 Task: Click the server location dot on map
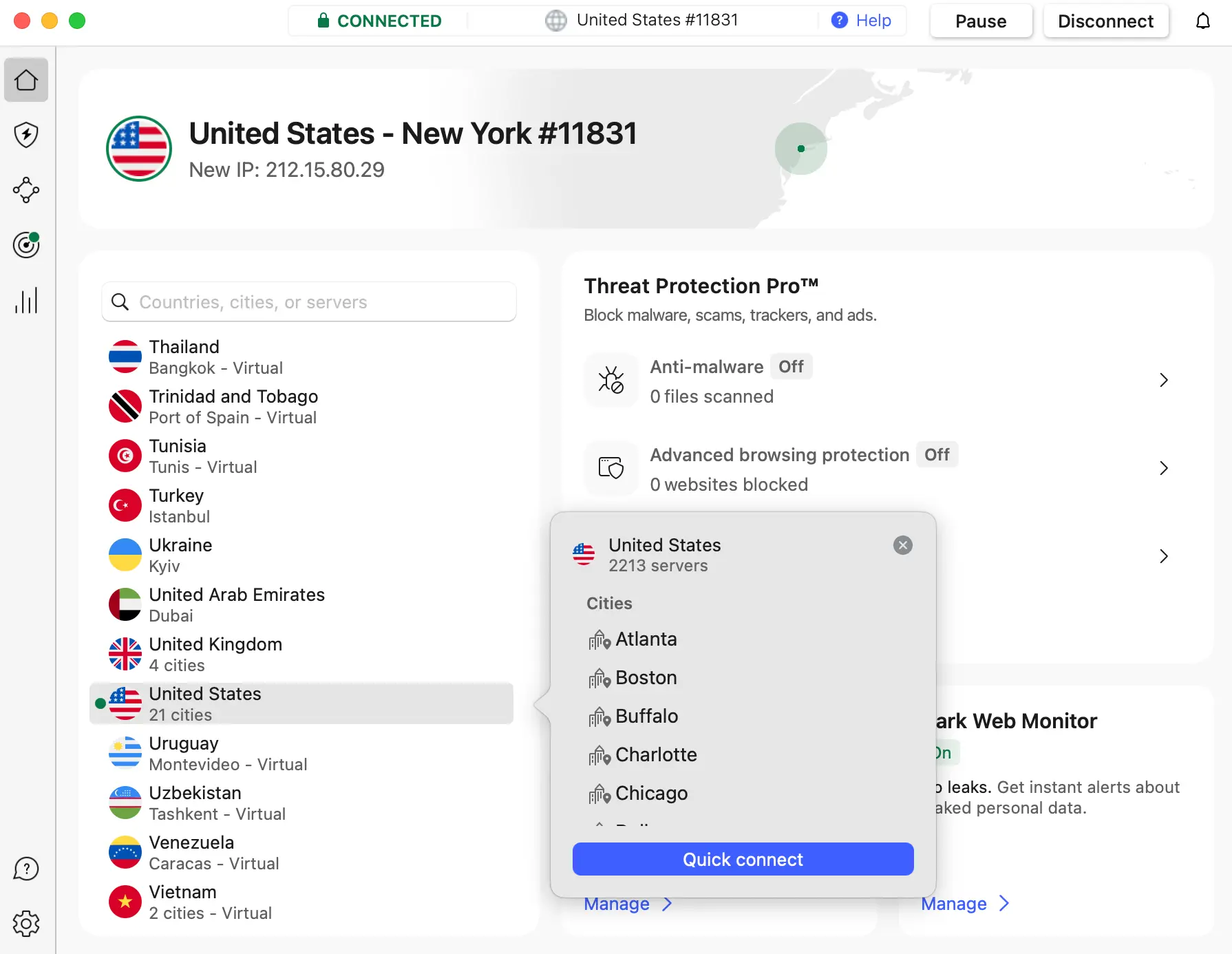coord(801,149)
